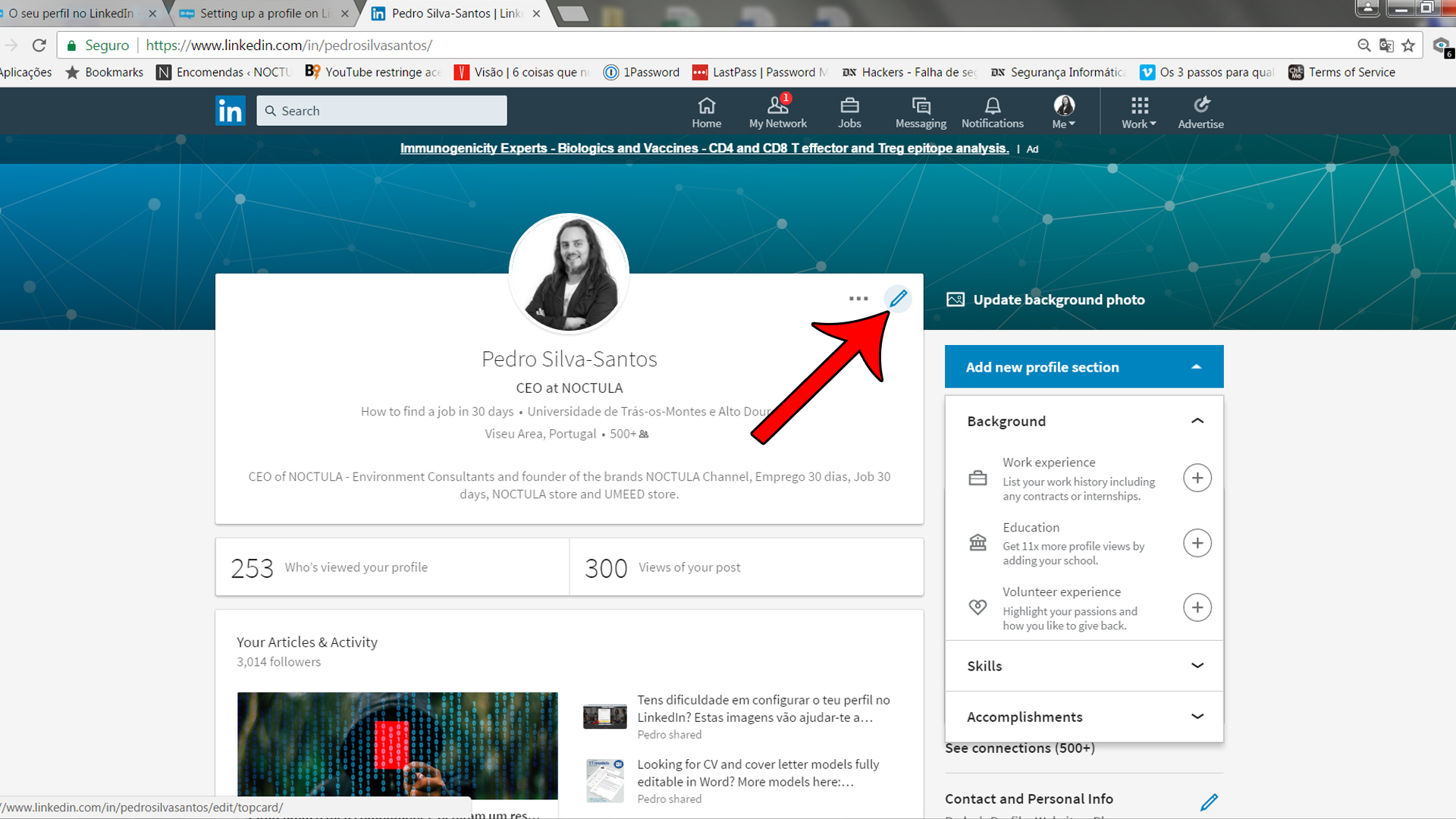Bookmark this page with the star icon
Image resolution: width=1456 pixels, height=819 pixels.
tap(1408, 45)
